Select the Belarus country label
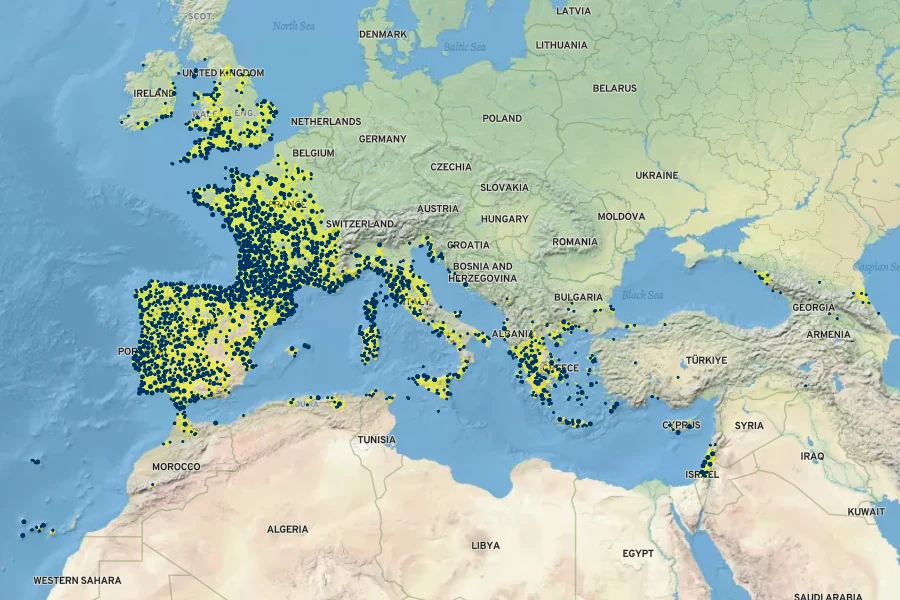The width and height of the screenshot is (900, 600). click(614, 88)
